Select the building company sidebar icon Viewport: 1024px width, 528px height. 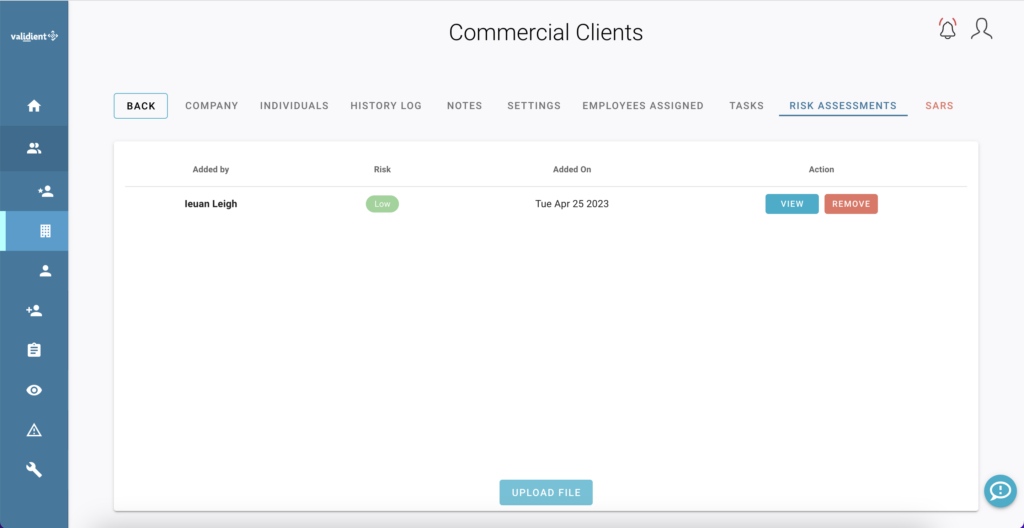[45, 231]
